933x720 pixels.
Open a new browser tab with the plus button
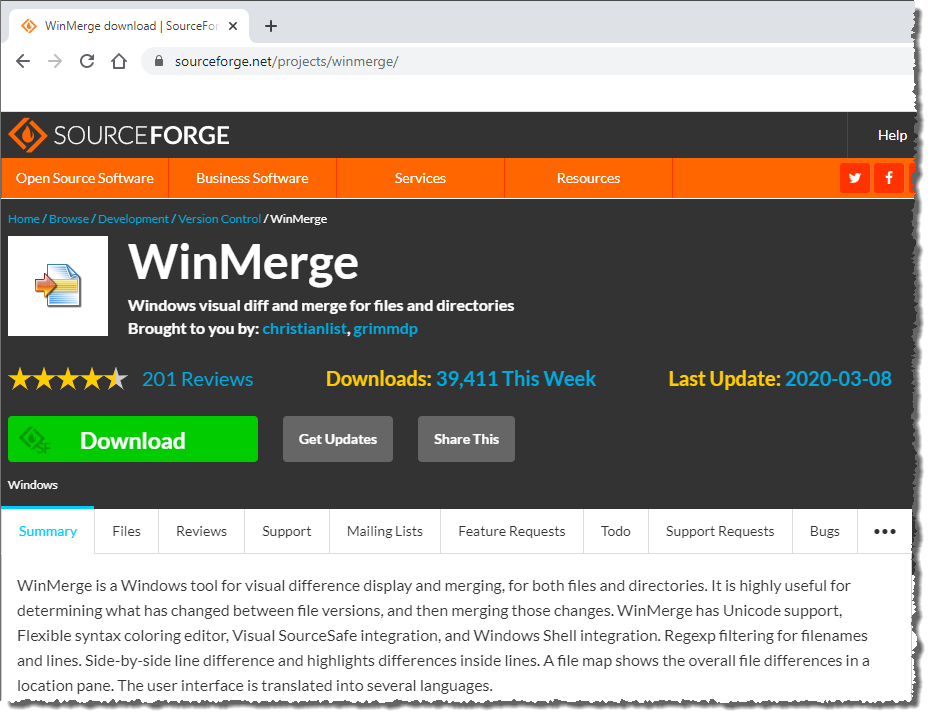point(270,26)
